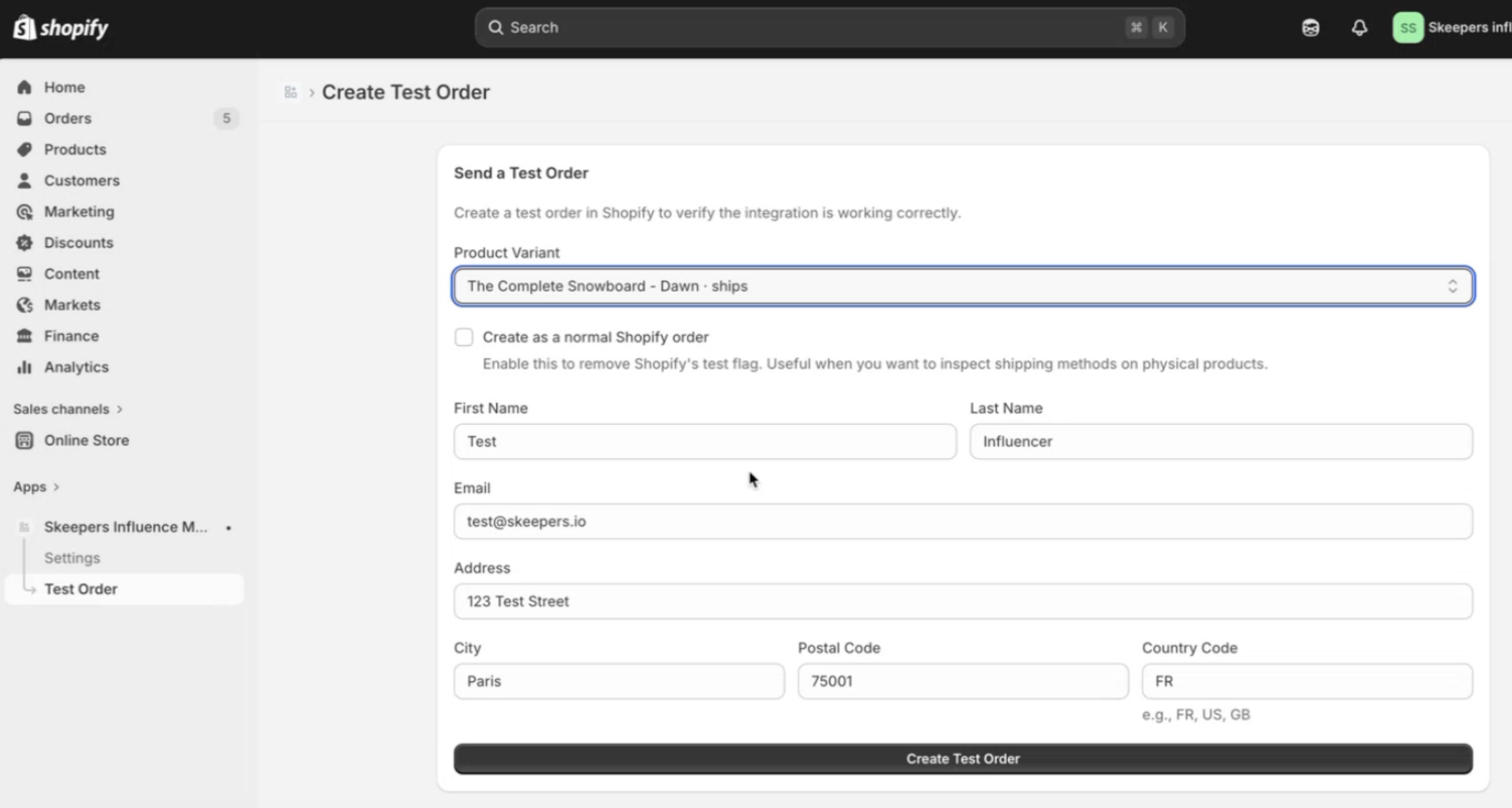
Task: Enable 'Create as a normal Shopify order' checkbox
Action: pyautogui.click(x=464, y=337)
